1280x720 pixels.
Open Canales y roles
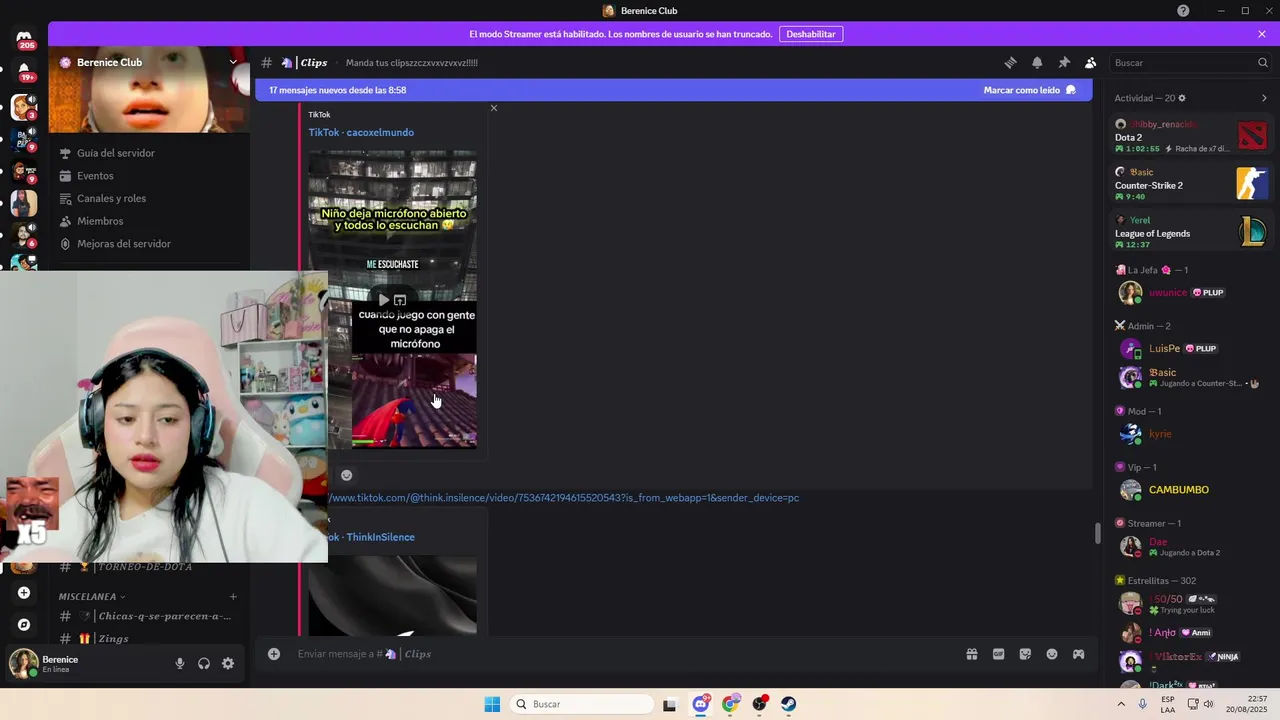click(x=148, y=198)
